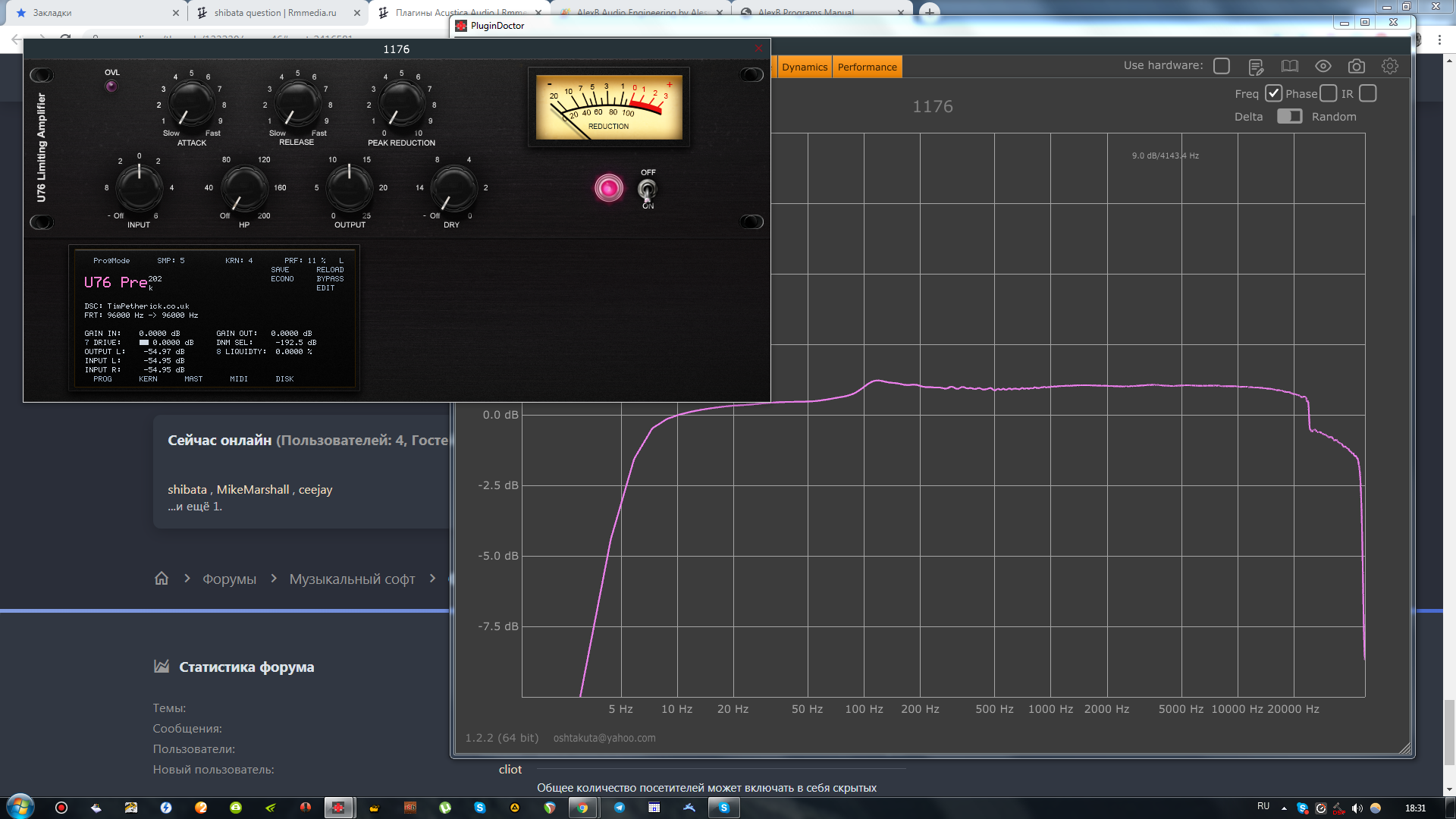Click the orange circle taskbar icon
This screenshot has height=819, width=1456.
coord(201,808)
